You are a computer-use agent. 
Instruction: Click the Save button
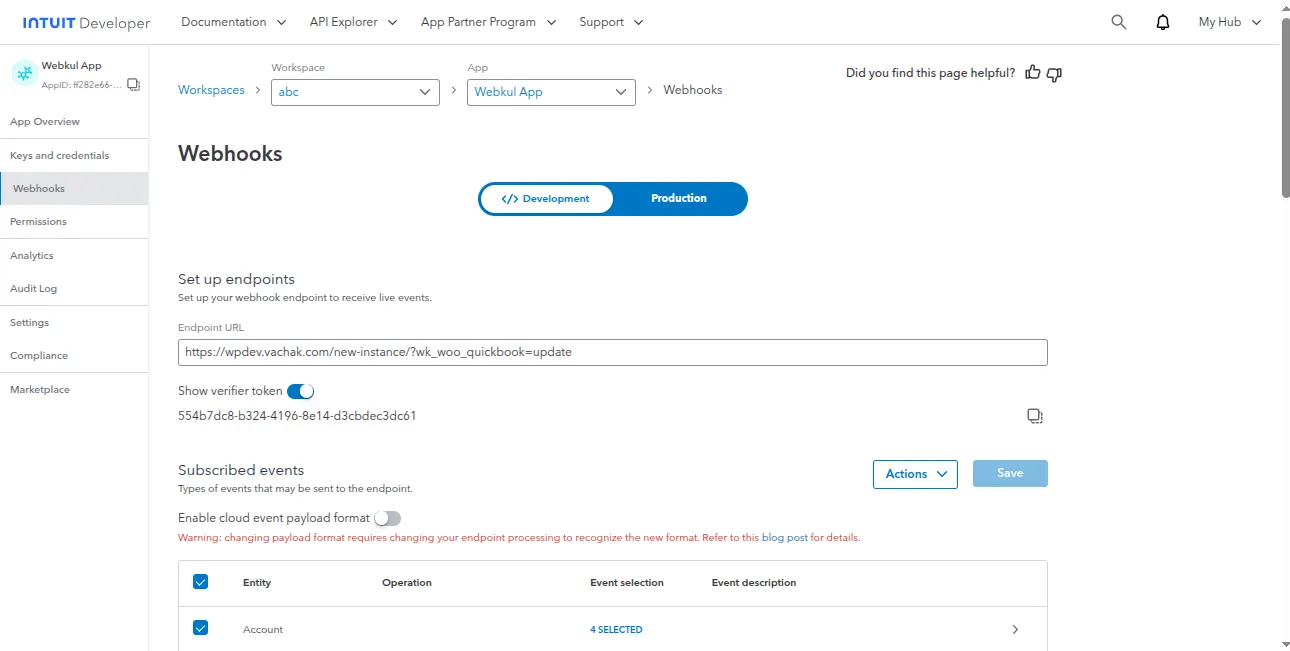[1010, 474]
